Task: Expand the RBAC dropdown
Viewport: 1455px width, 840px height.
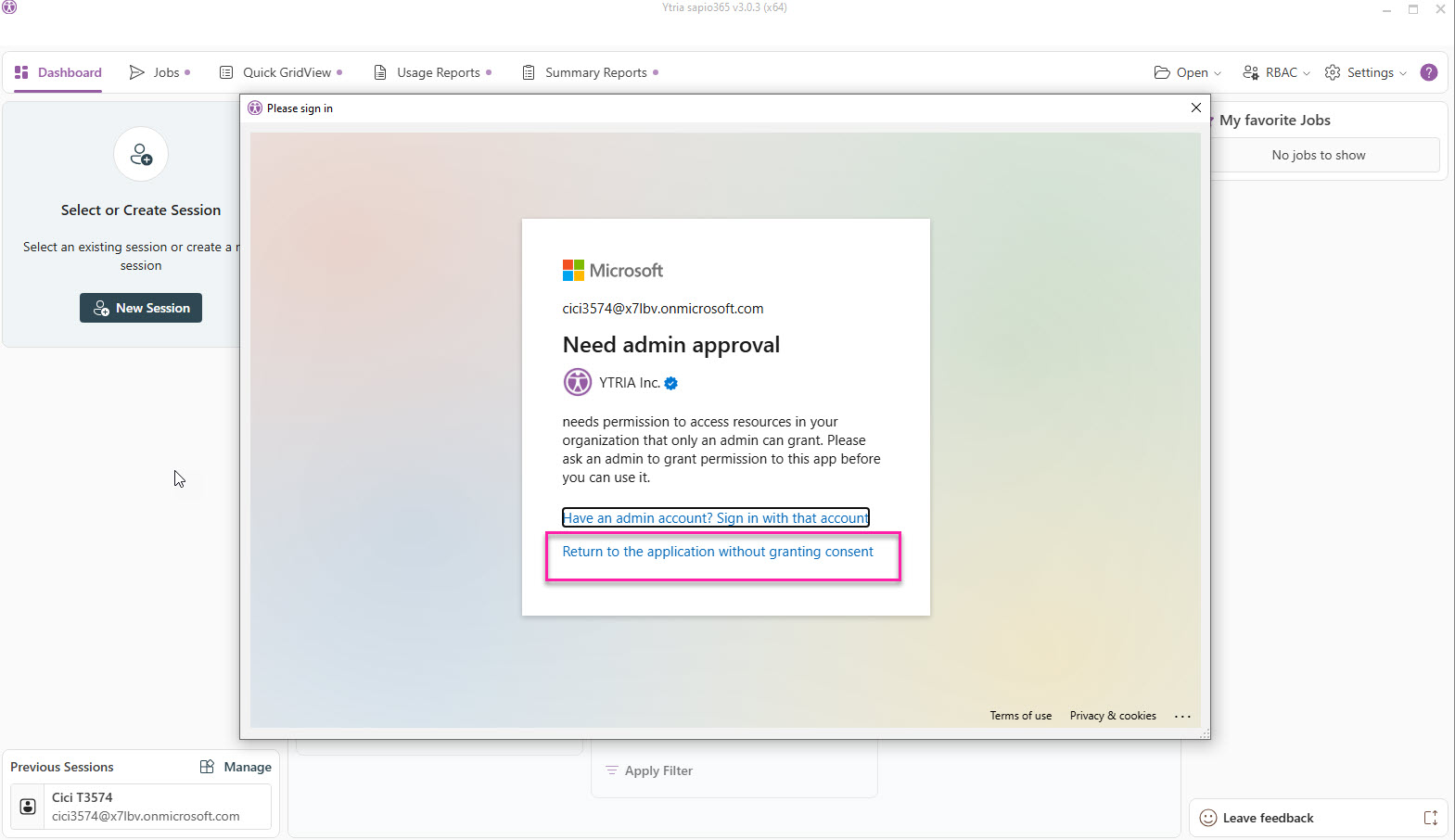Action: [x=1276, y=72]
